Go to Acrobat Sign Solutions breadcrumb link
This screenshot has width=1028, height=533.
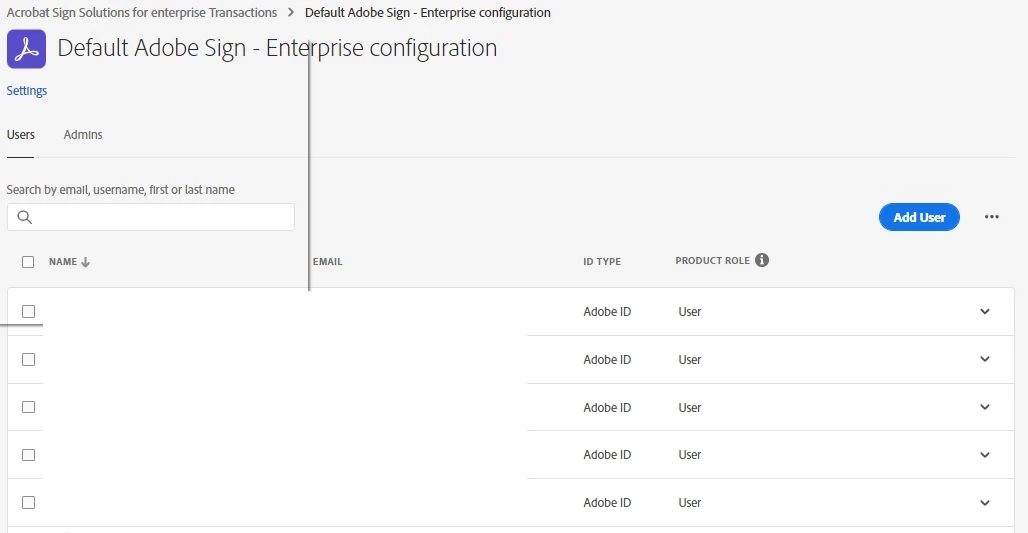point(142,13)
